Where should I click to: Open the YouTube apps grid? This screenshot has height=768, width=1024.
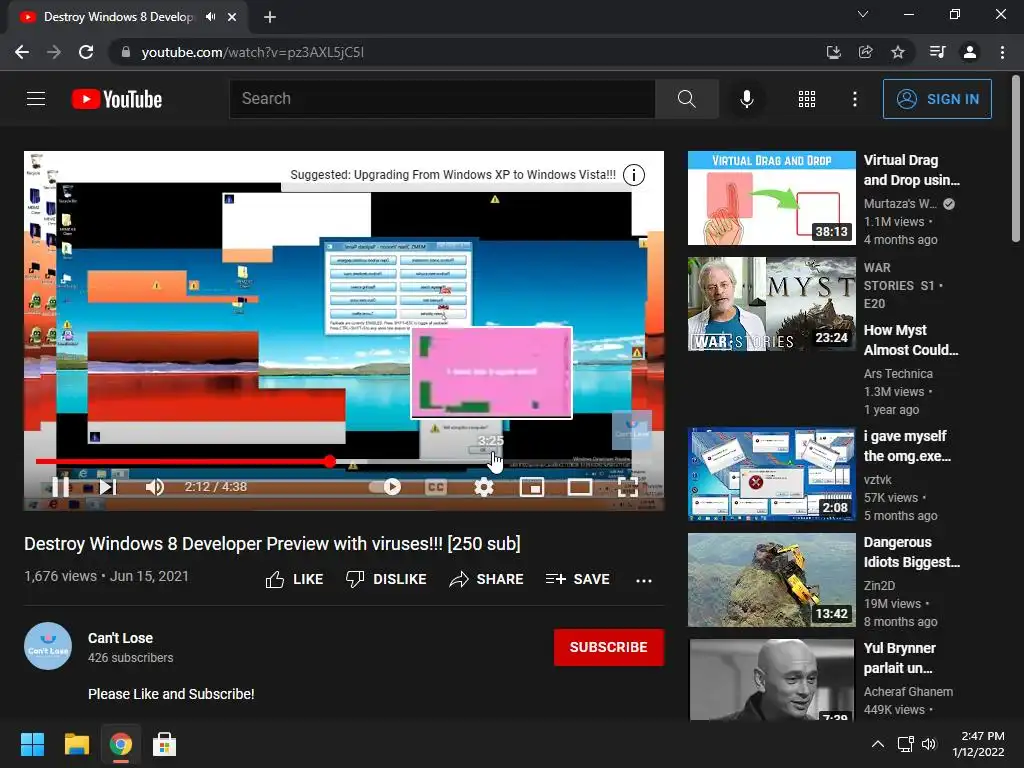pos(807,99)
